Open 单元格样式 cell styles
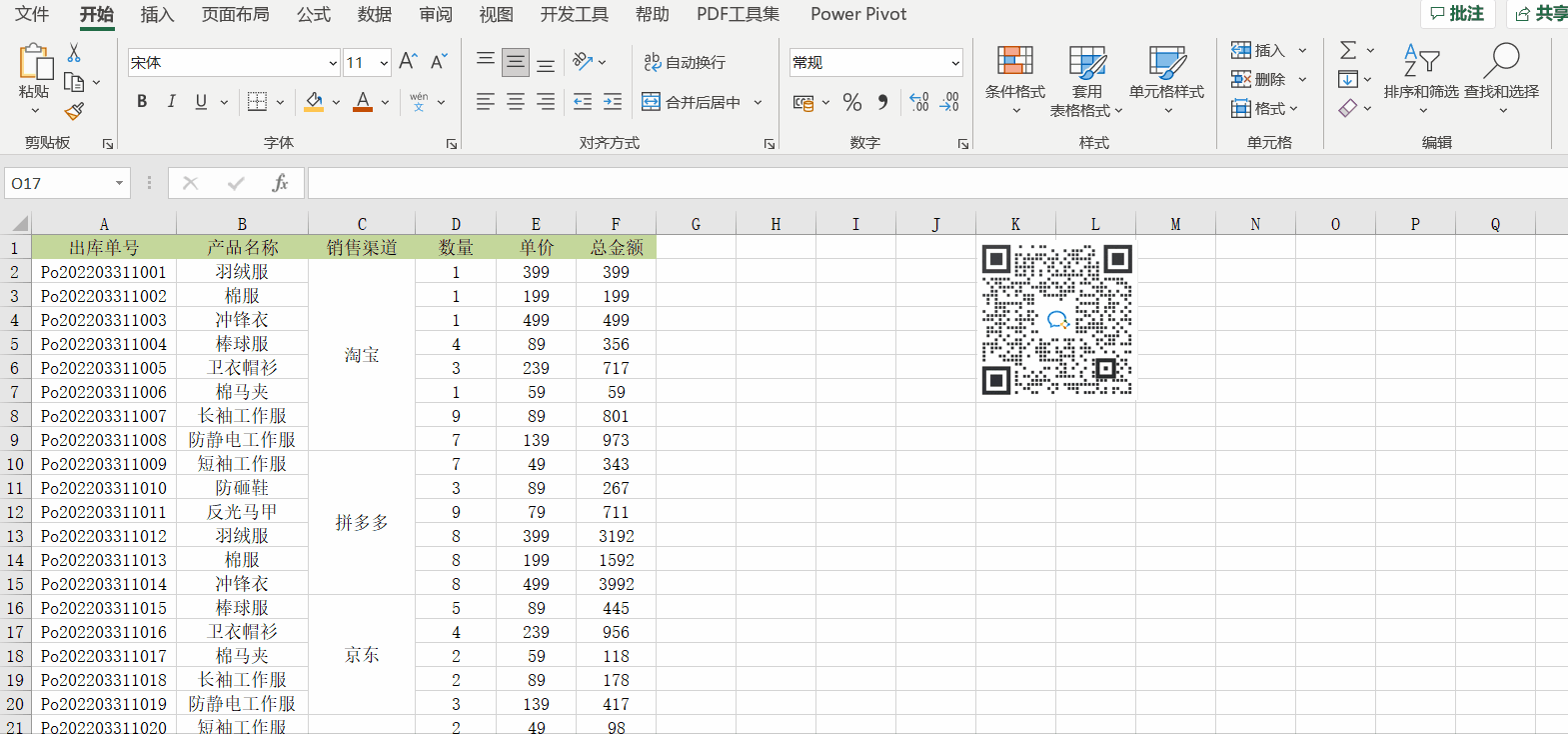 pos(1166,80)
